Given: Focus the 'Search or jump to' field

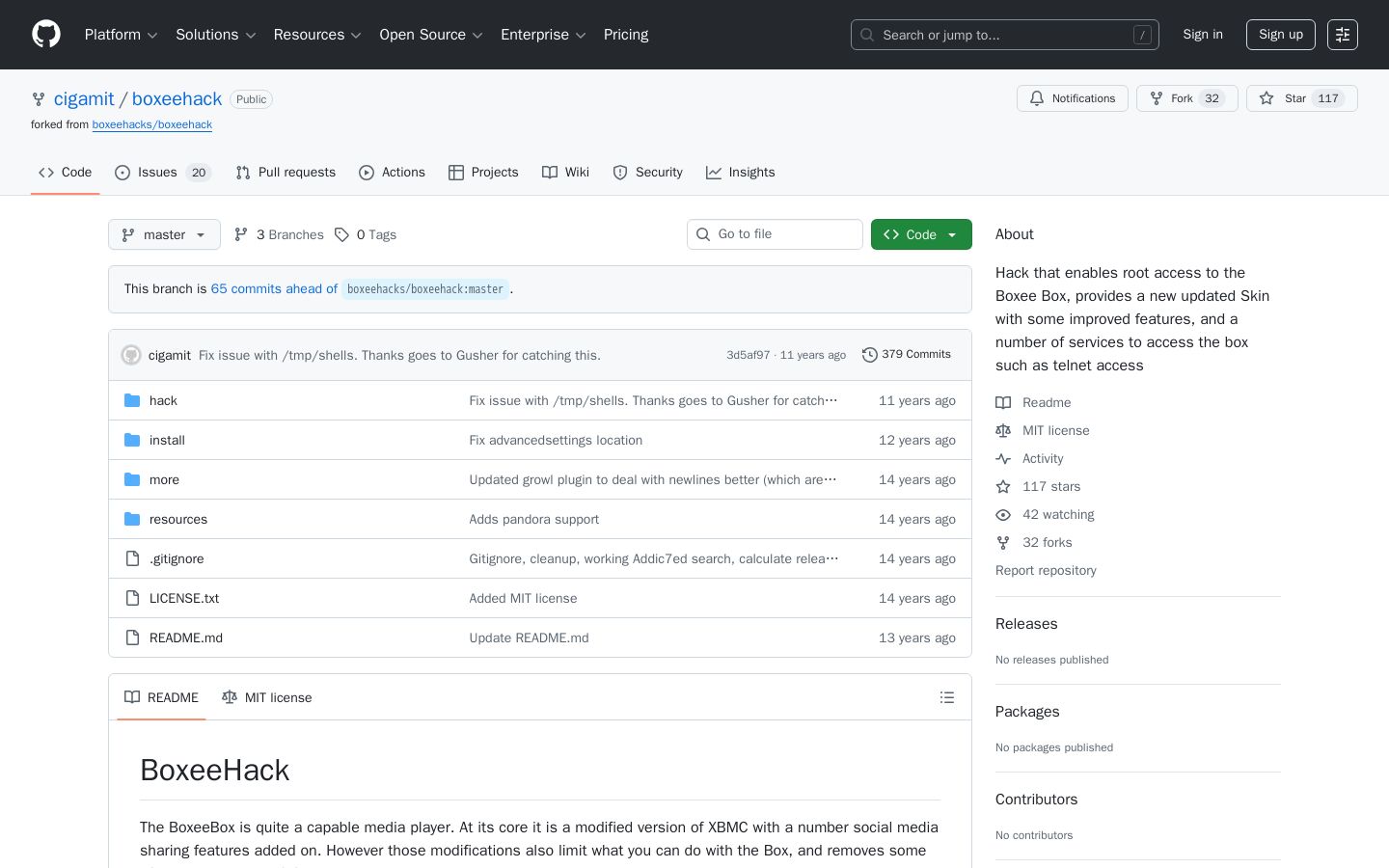Looking at the screenshot, I should coord(1005,35).
